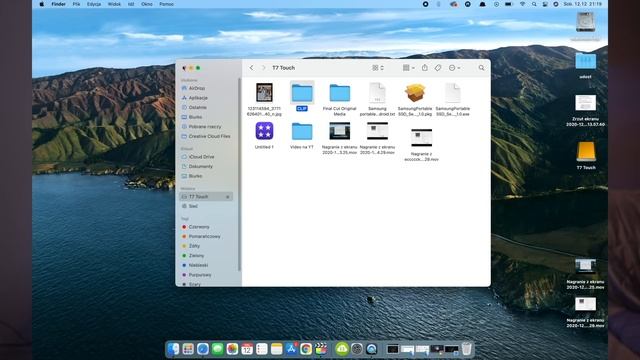
Task: Open the group-by dropdown in toolbar
Action: coord(409,68)
